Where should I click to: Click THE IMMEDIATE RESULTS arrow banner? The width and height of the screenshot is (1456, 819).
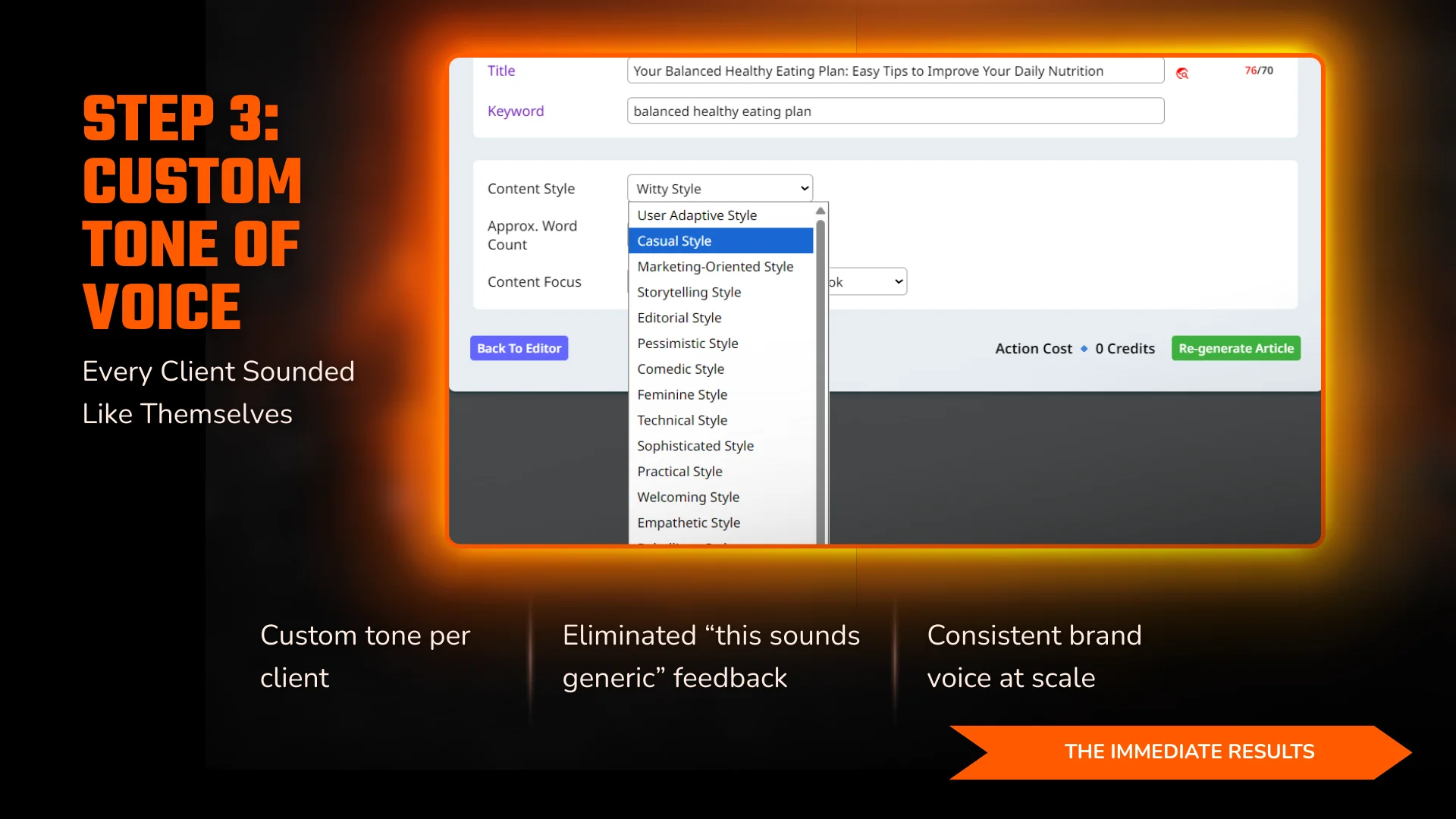coord(1188,752)
